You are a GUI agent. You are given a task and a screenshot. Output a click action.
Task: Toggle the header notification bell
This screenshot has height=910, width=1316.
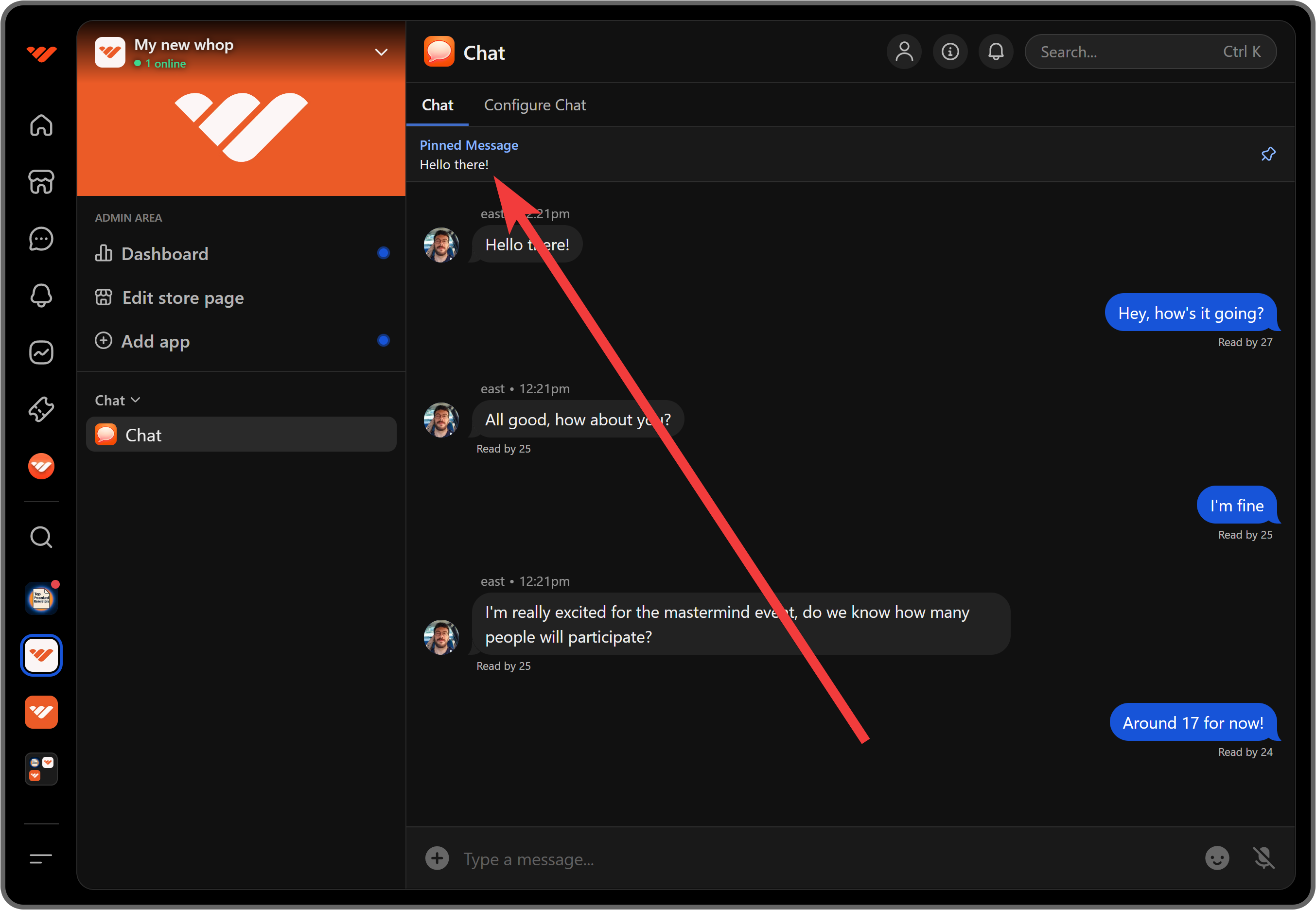point(996,52)
